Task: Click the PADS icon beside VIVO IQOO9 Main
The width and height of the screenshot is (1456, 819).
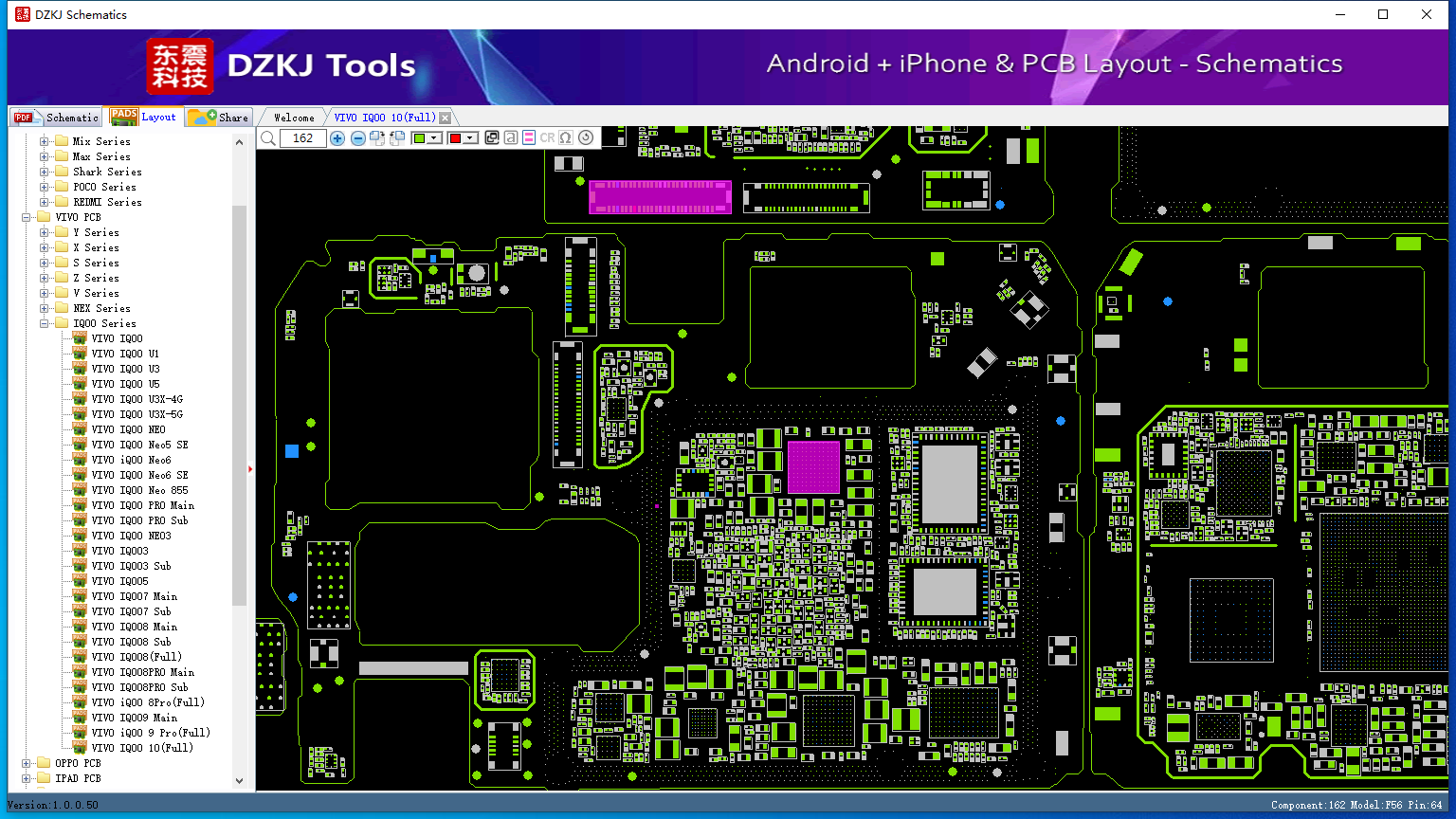Action: pyautogui.click(x=80, y=718)
